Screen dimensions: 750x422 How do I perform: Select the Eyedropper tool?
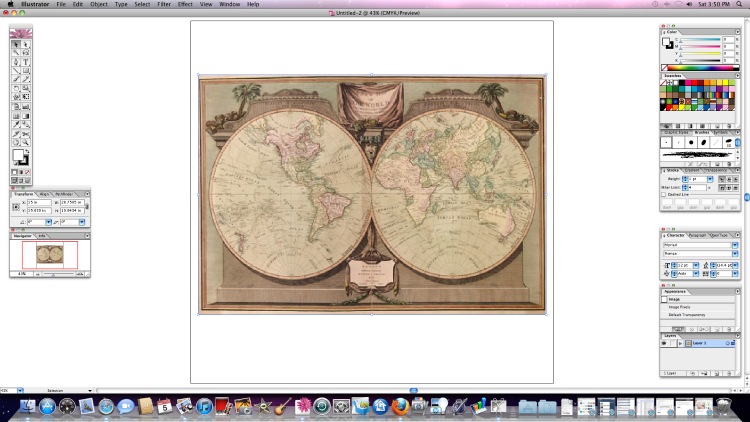(x=16, y=124)
